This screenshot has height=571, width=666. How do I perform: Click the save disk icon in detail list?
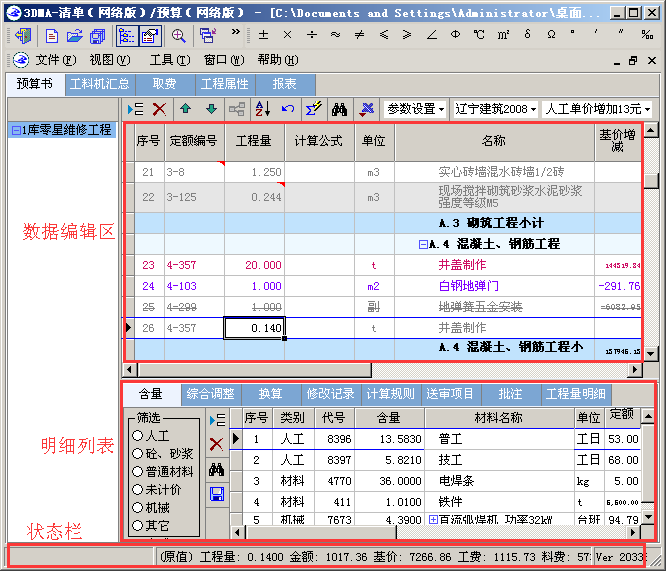click(x=217, y=494)
